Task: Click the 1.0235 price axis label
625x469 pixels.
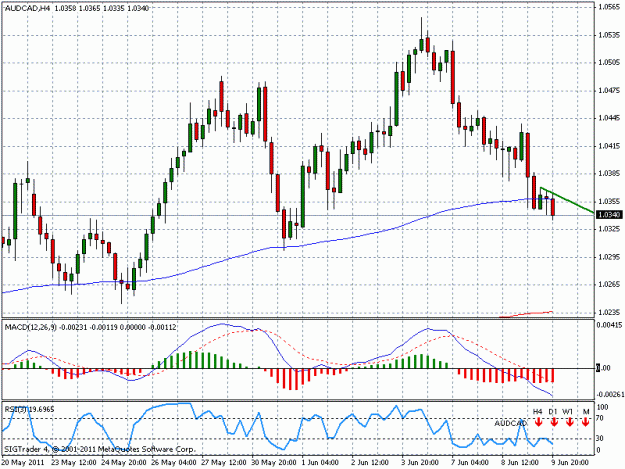Action: (609, 312)
